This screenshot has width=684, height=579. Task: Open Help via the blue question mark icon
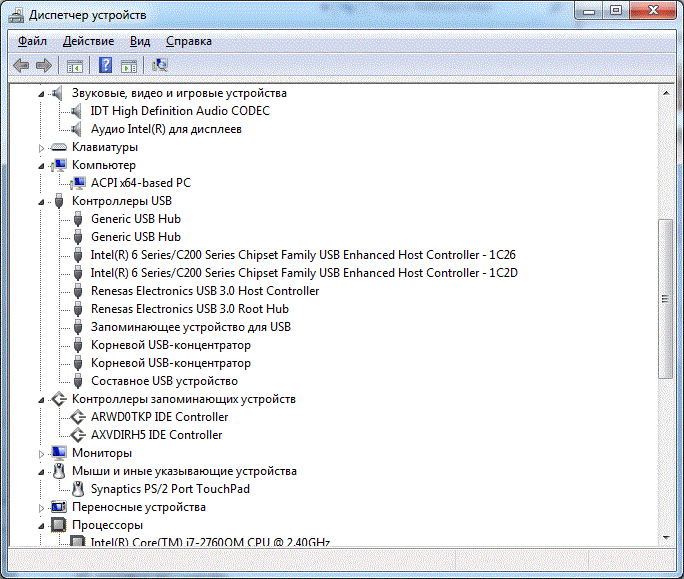pos(104,66)
